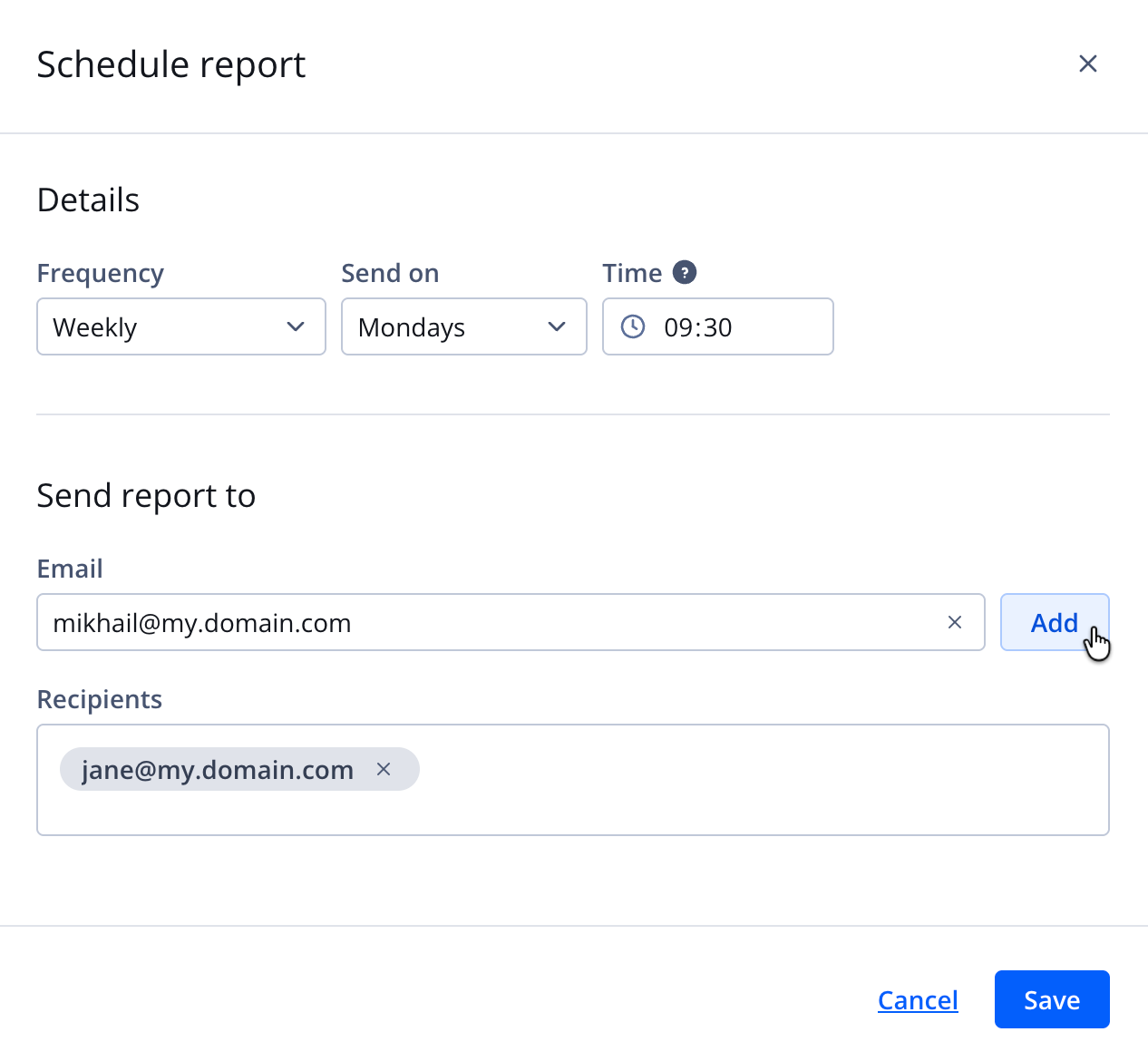
Task: Clear the mikhail email input with the X icon
Action: tap(954, 622)
